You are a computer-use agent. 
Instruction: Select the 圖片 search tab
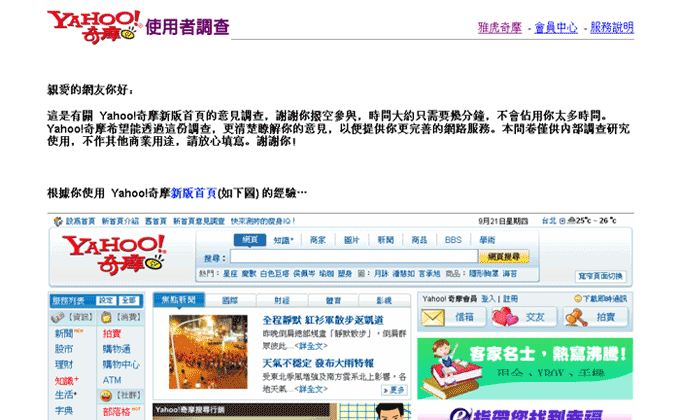(351, 240)
